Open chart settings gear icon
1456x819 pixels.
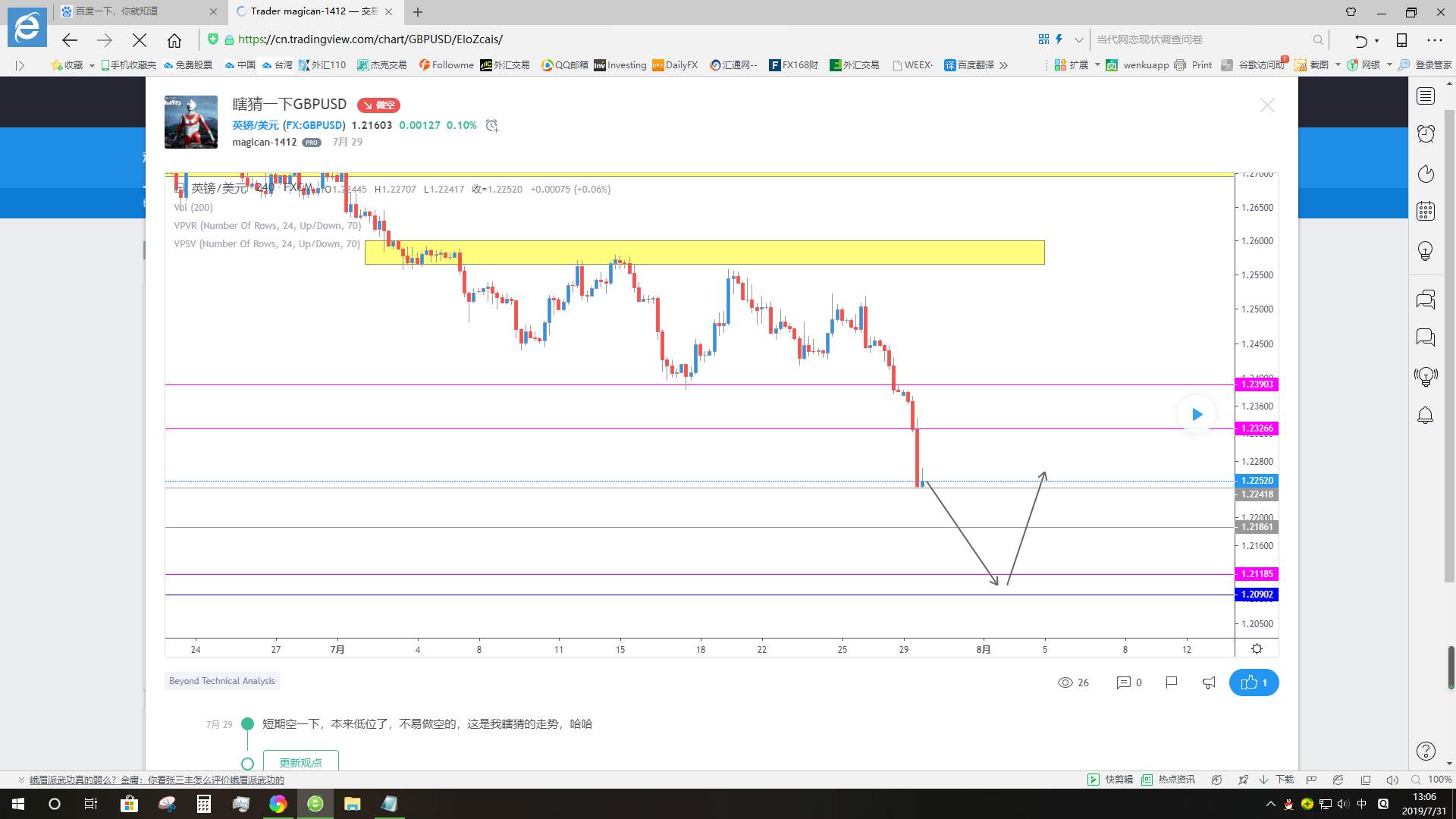tap(1257, 649)
